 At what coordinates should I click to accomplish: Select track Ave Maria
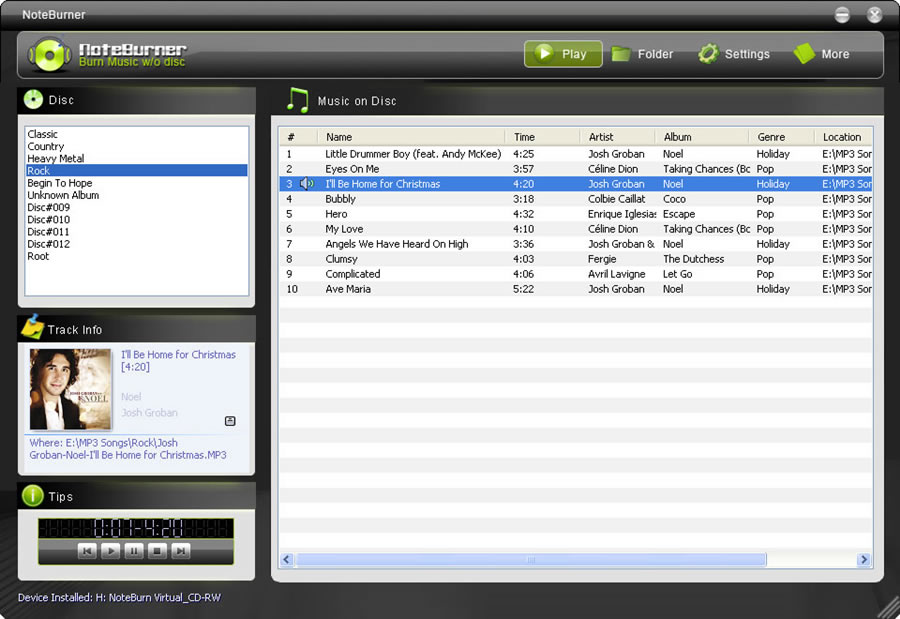(576, 289)
